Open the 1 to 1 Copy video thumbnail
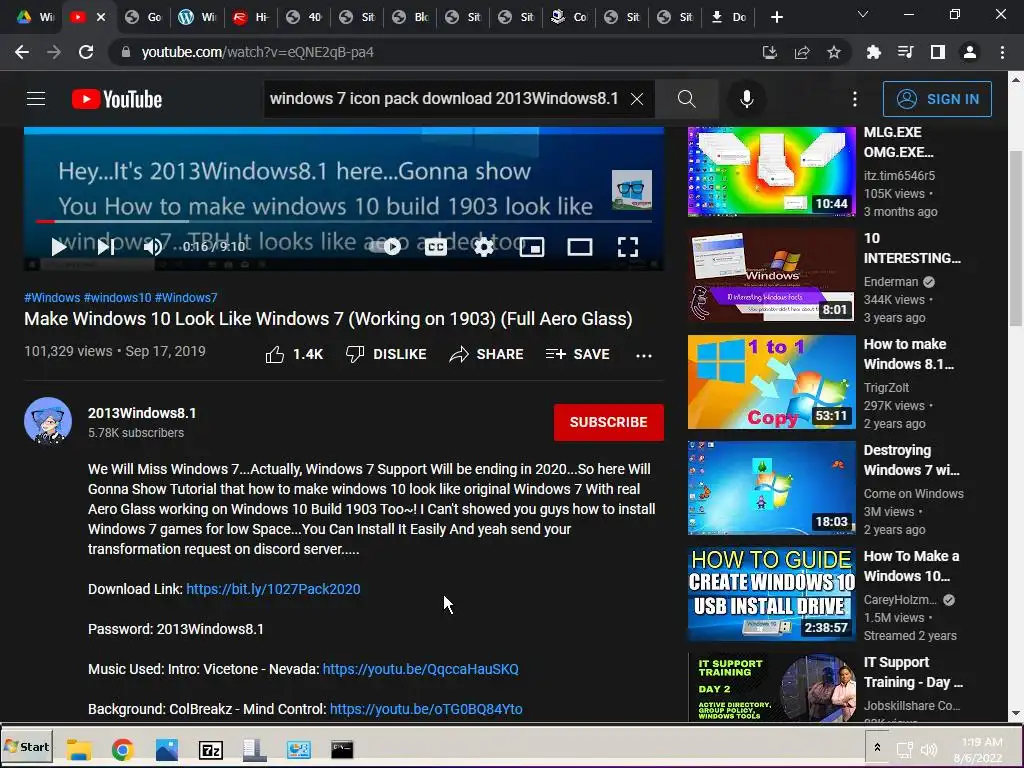 pos(771,381)
